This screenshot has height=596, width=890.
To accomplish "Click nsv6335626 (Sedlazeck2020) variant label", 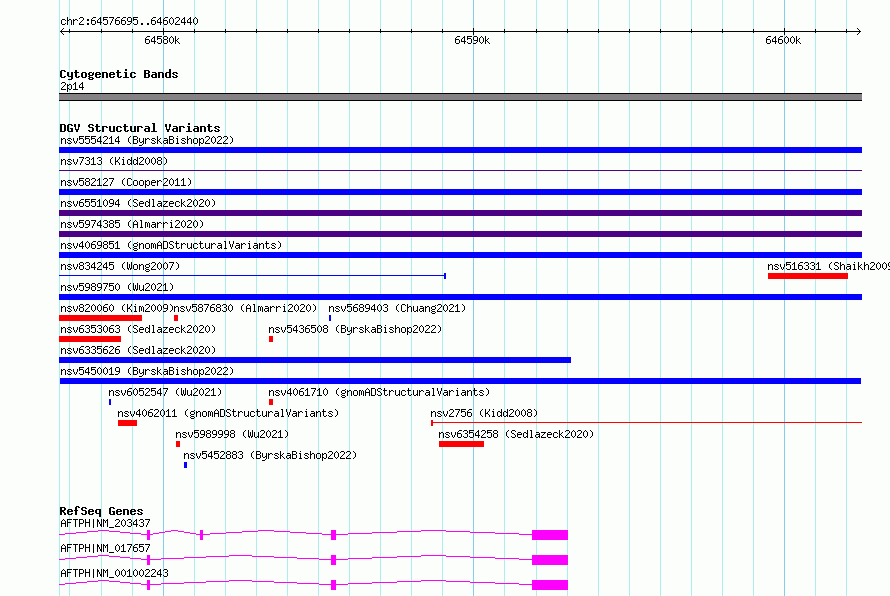I will point(138,350).
